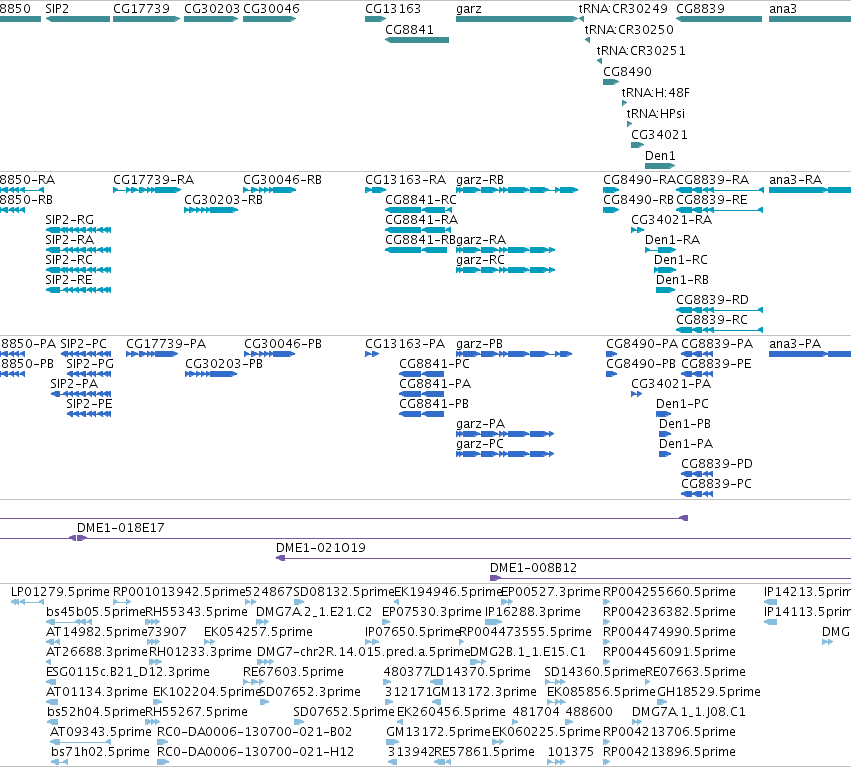Screen dimensions: 851x767
Task: Open the CG8839 gene label
Action: 700,9
